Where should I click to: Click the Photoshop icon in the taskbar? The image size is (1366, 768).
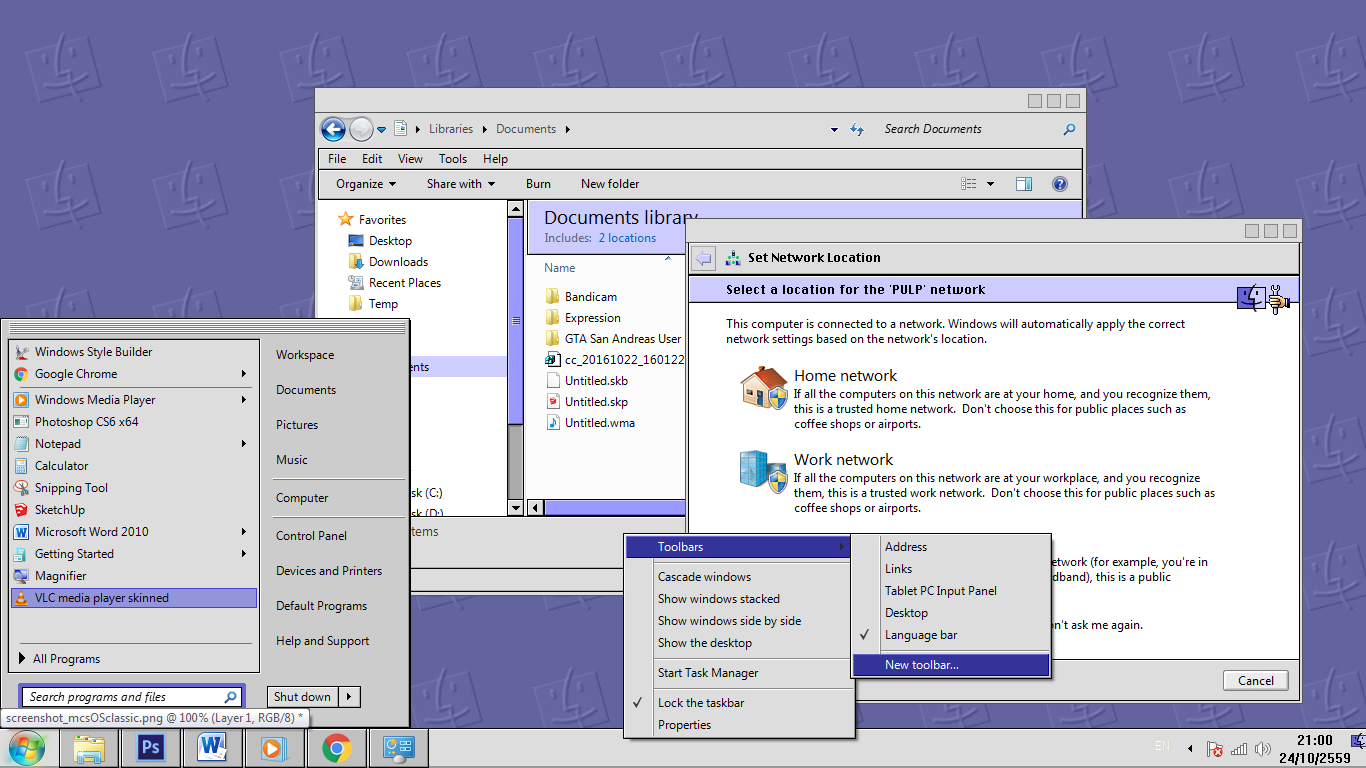151,747
